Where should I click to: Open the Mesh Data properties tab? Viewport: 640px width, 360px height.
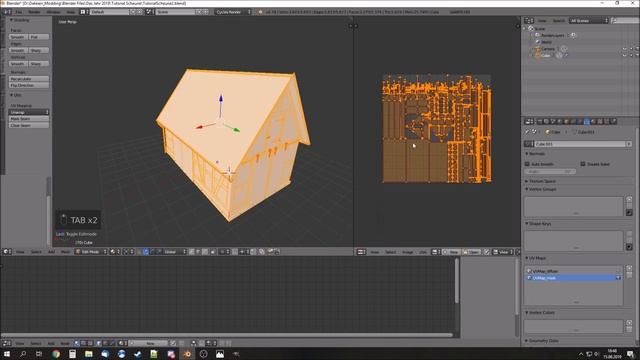pyautogui.click(x=586, y=121)
